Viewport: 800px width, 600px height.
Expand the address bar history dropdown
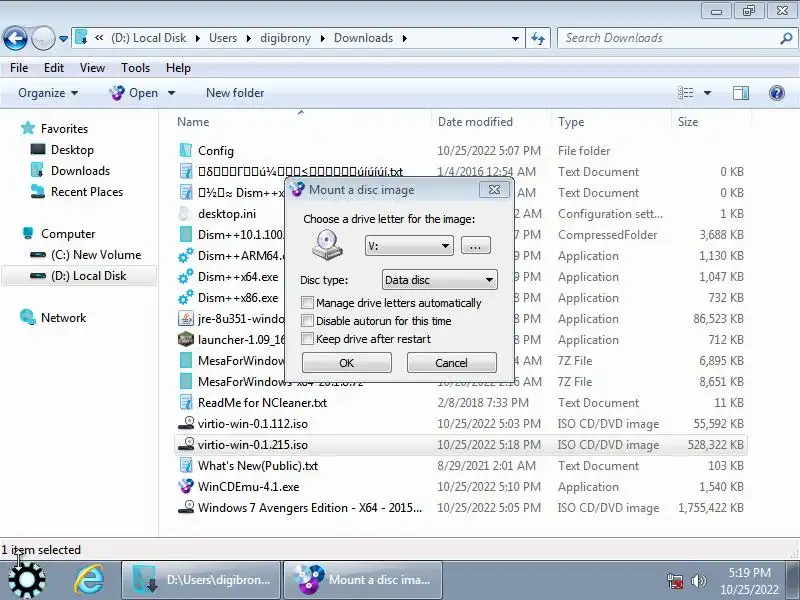[x=515, y=38]
